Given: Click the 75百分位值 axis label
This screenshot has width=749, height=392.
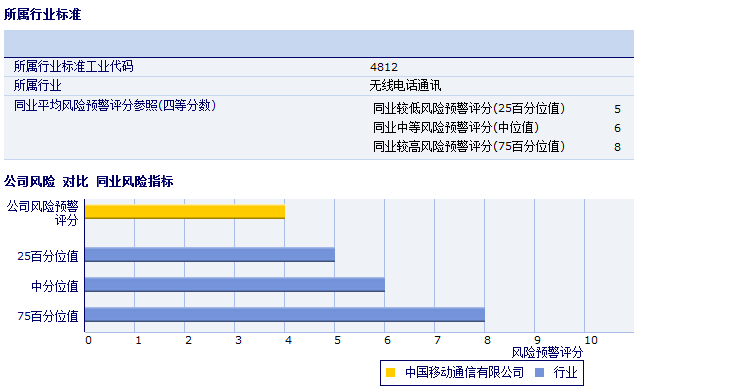Looking at the screenshot, I should click(x=48, y=316).
